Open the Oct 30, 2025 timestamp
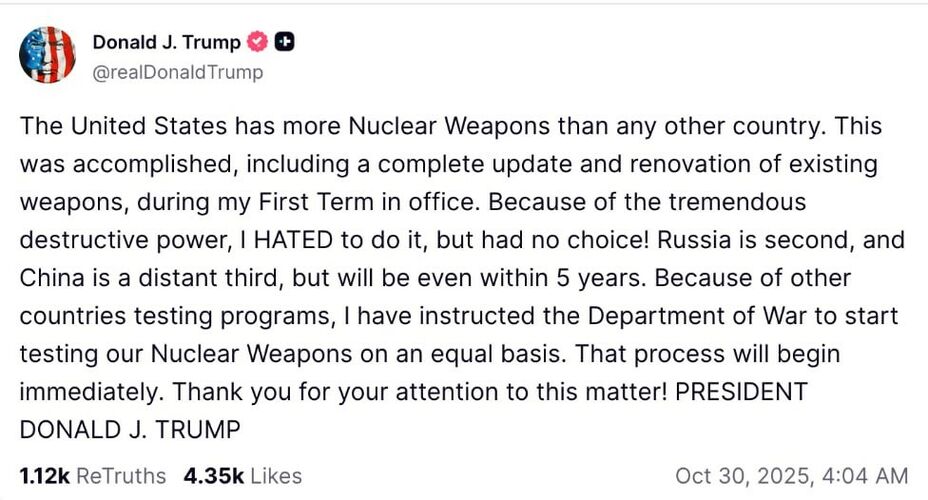 791,476
